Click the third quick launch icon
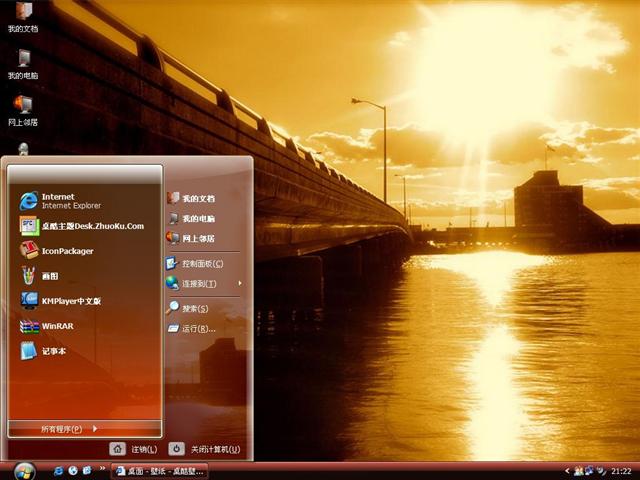Viewport: 640px width, 480px height. pyautogui.click(x=87, y=471)
